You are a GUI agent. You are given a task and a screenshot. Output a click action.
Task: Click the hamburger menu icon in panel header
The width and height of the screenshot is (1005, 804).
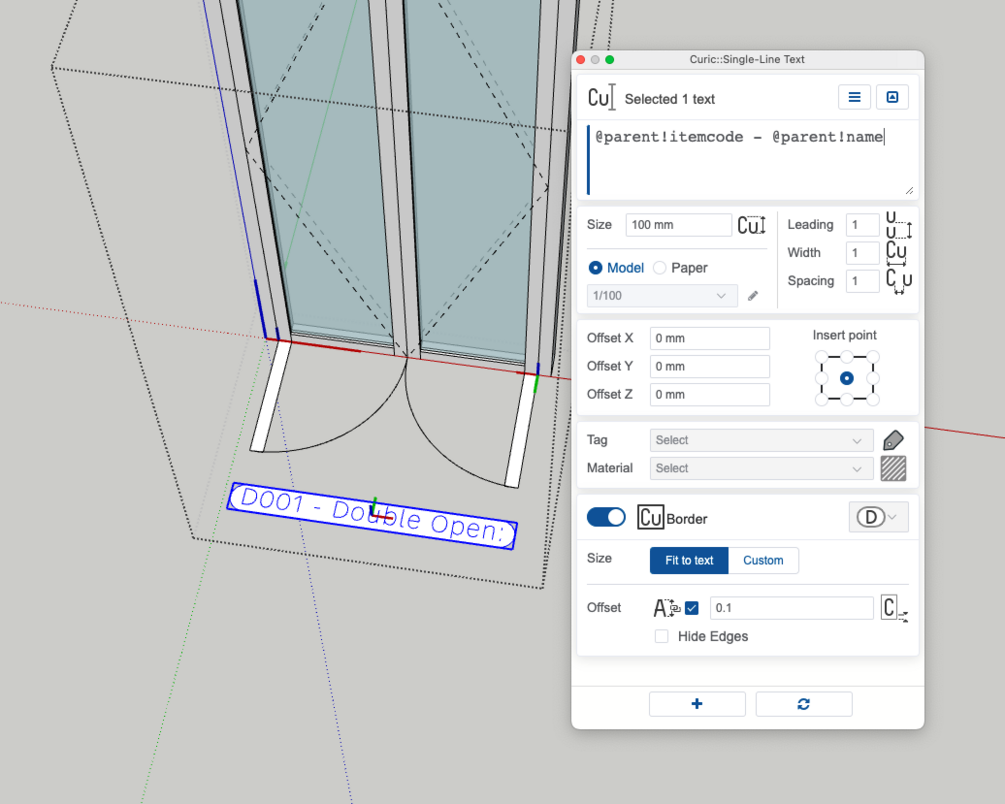click(x=854, y=97)
